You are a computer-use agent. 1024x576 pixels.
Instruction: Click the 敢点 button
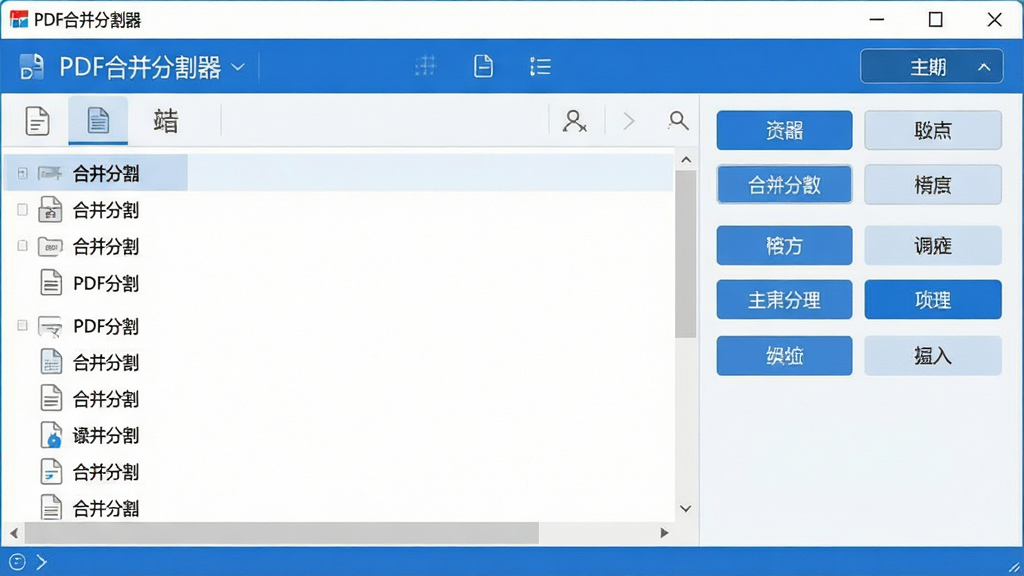pyautogui.click(x=933, y=130)
